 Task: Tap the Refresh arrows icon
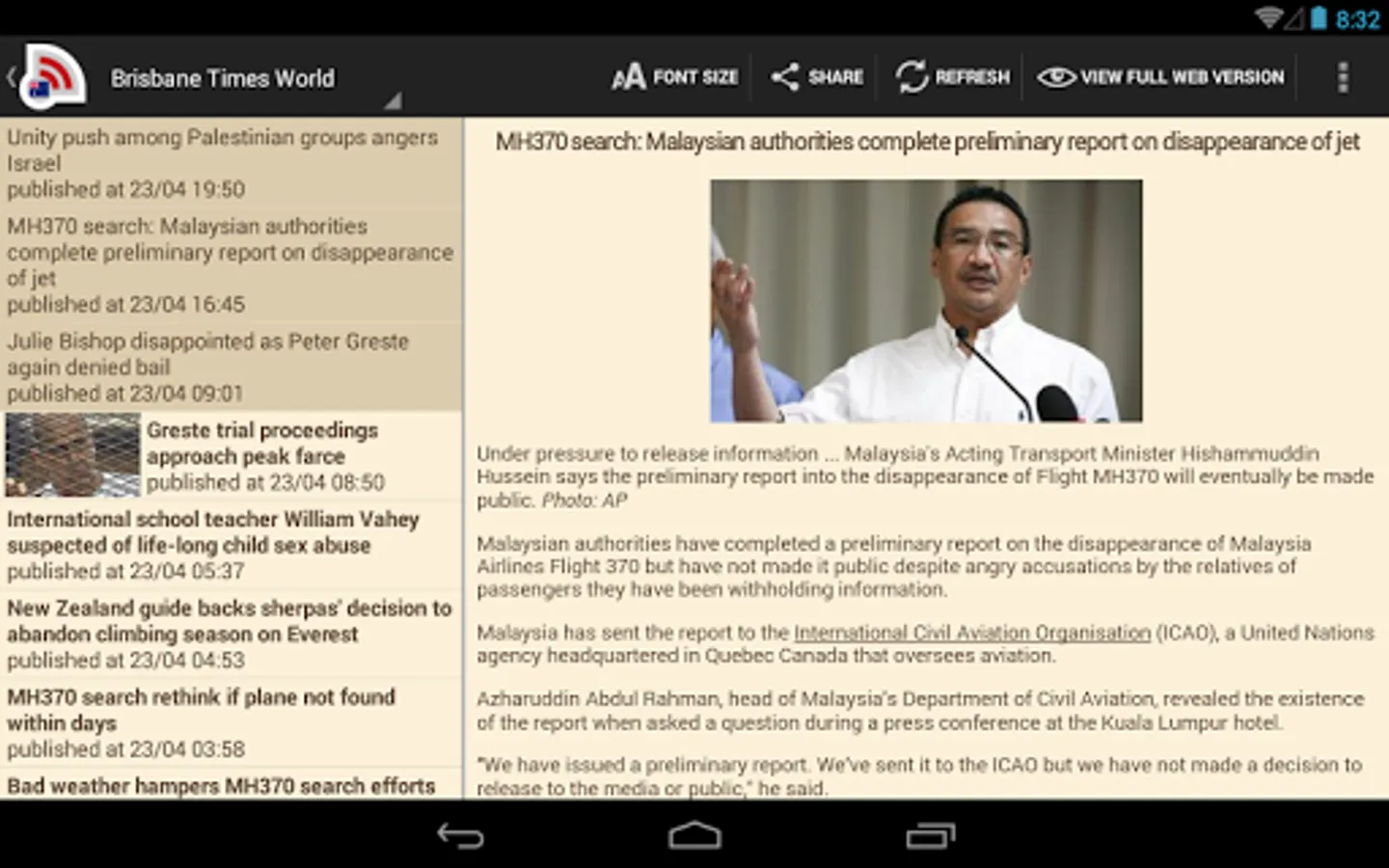pos(911,77)
